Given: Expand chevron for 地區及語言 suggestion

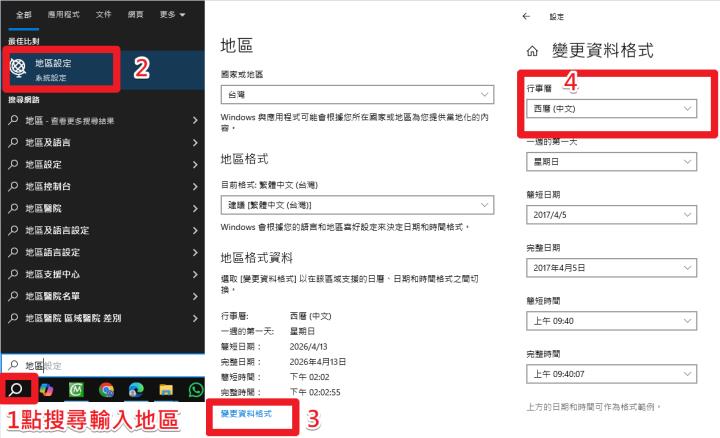Looking at the screenshot, I should 195,142.
